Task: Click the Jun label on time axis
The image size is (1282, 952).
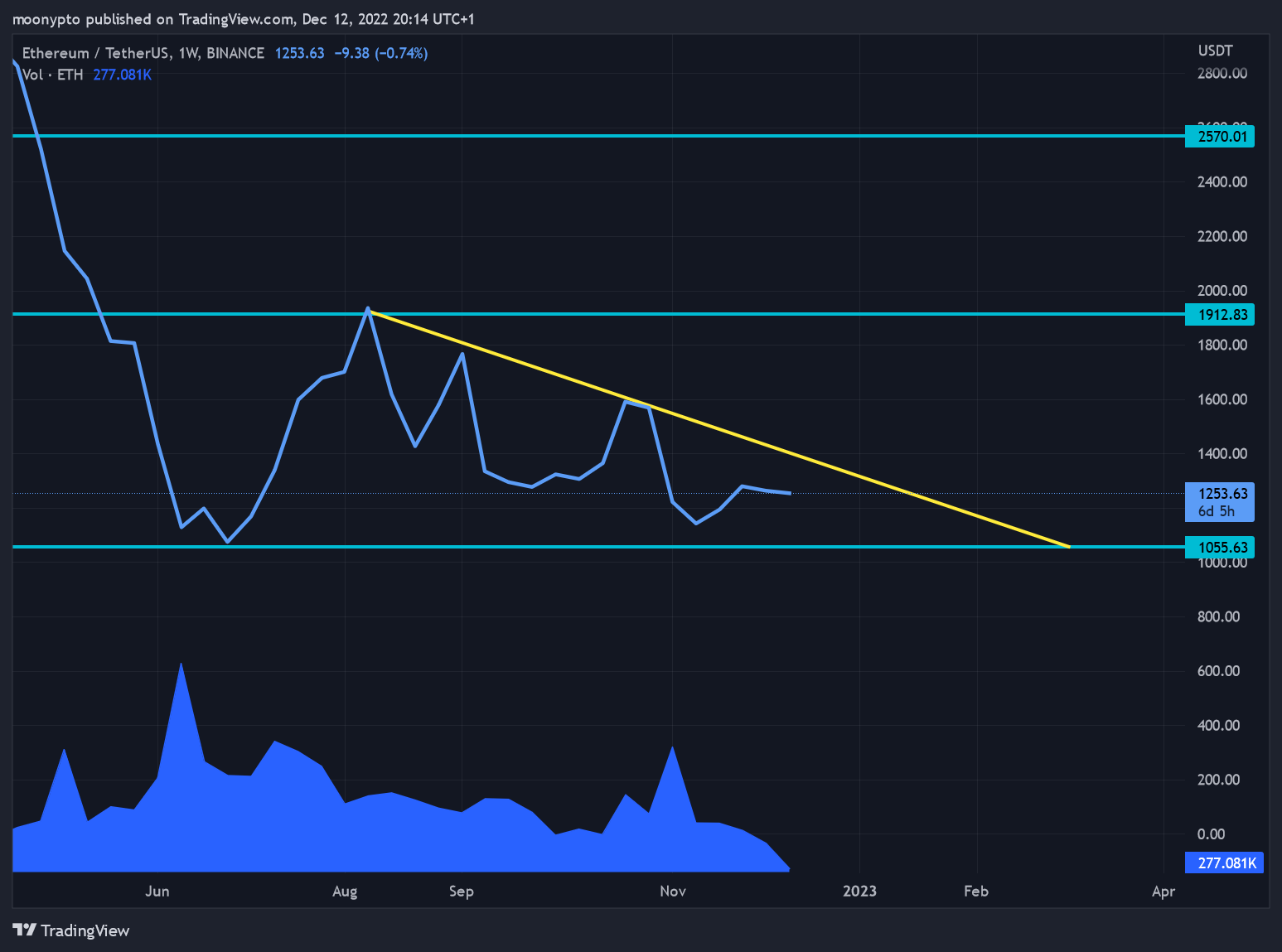Action: click(x=157, y=891)
